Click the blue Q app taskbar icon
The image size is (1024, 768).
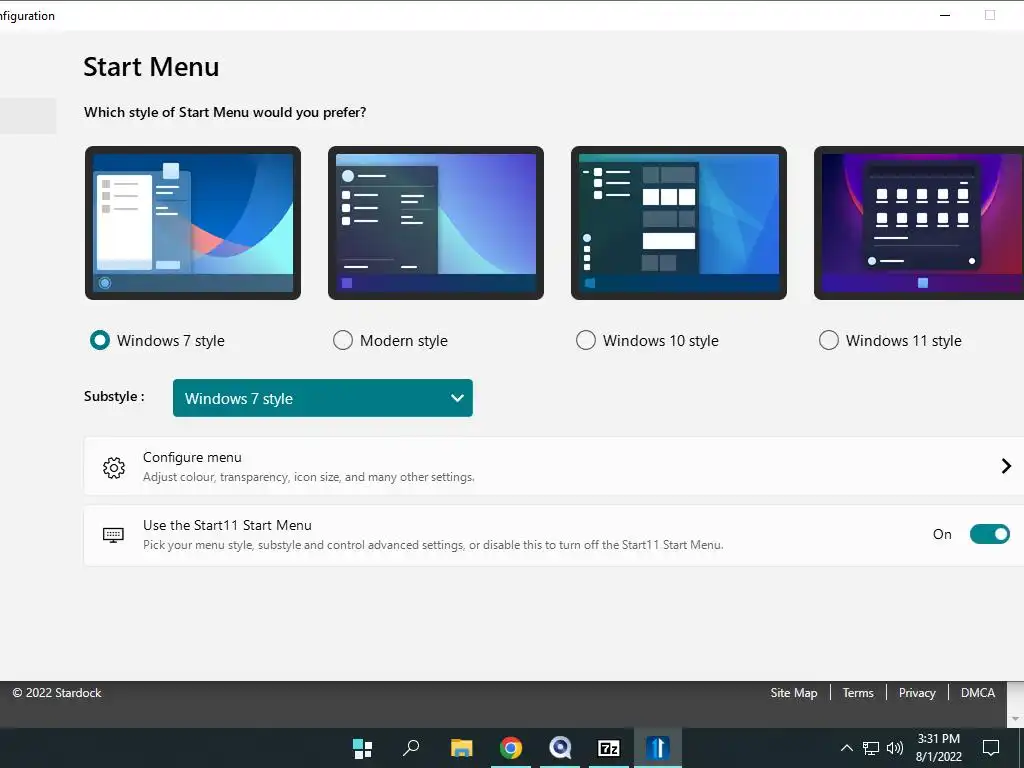(560, 748)
